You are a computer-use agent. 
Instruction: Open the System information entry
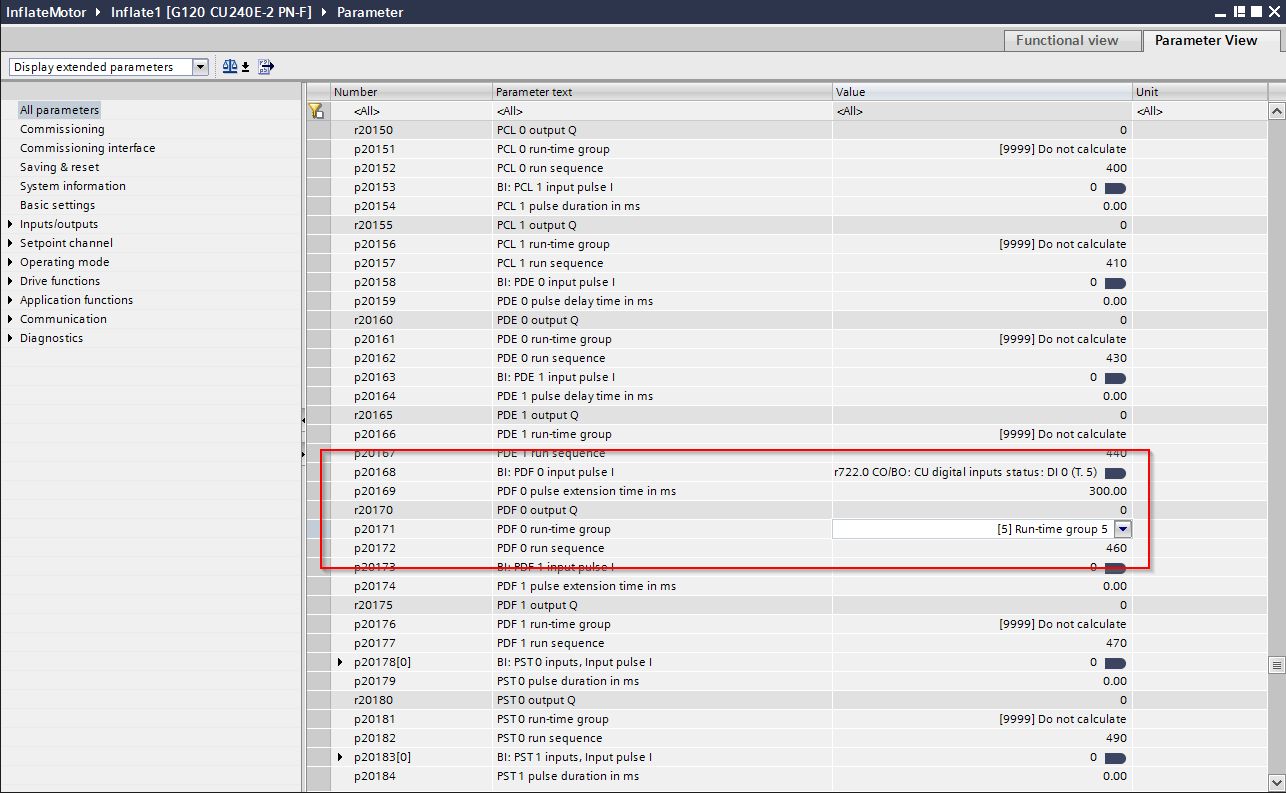[x=73, y=186]
